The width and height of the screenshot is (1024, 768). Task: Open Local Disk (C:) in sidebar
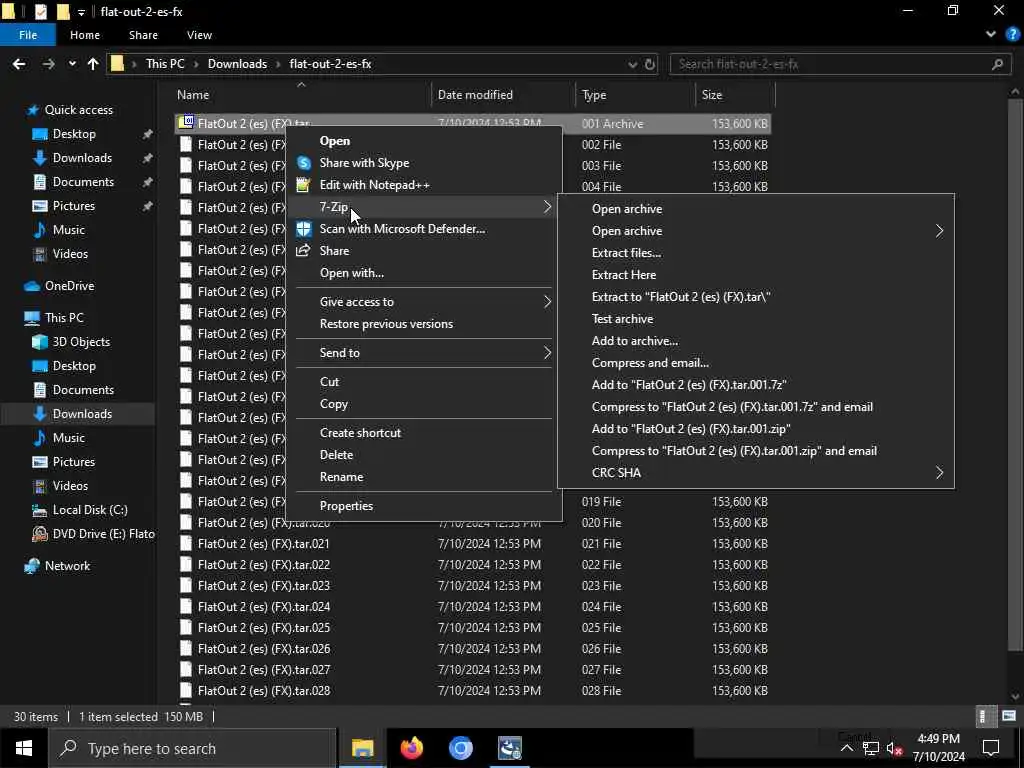click(90, 509)
